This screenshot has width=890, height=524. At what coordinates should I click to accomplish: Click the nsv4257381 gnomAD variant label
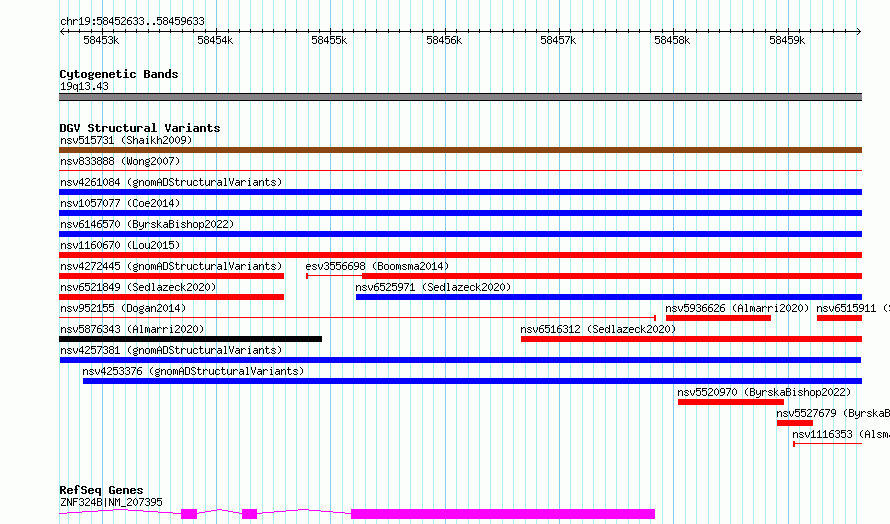tap(171, 350)
